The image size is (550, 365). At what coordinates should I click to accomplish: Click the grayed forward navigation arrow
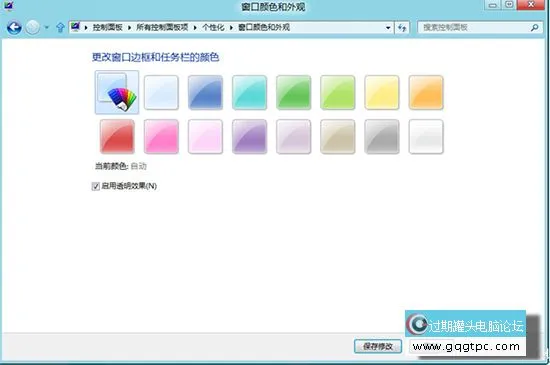pyautogui.click(x=33, y=28)
